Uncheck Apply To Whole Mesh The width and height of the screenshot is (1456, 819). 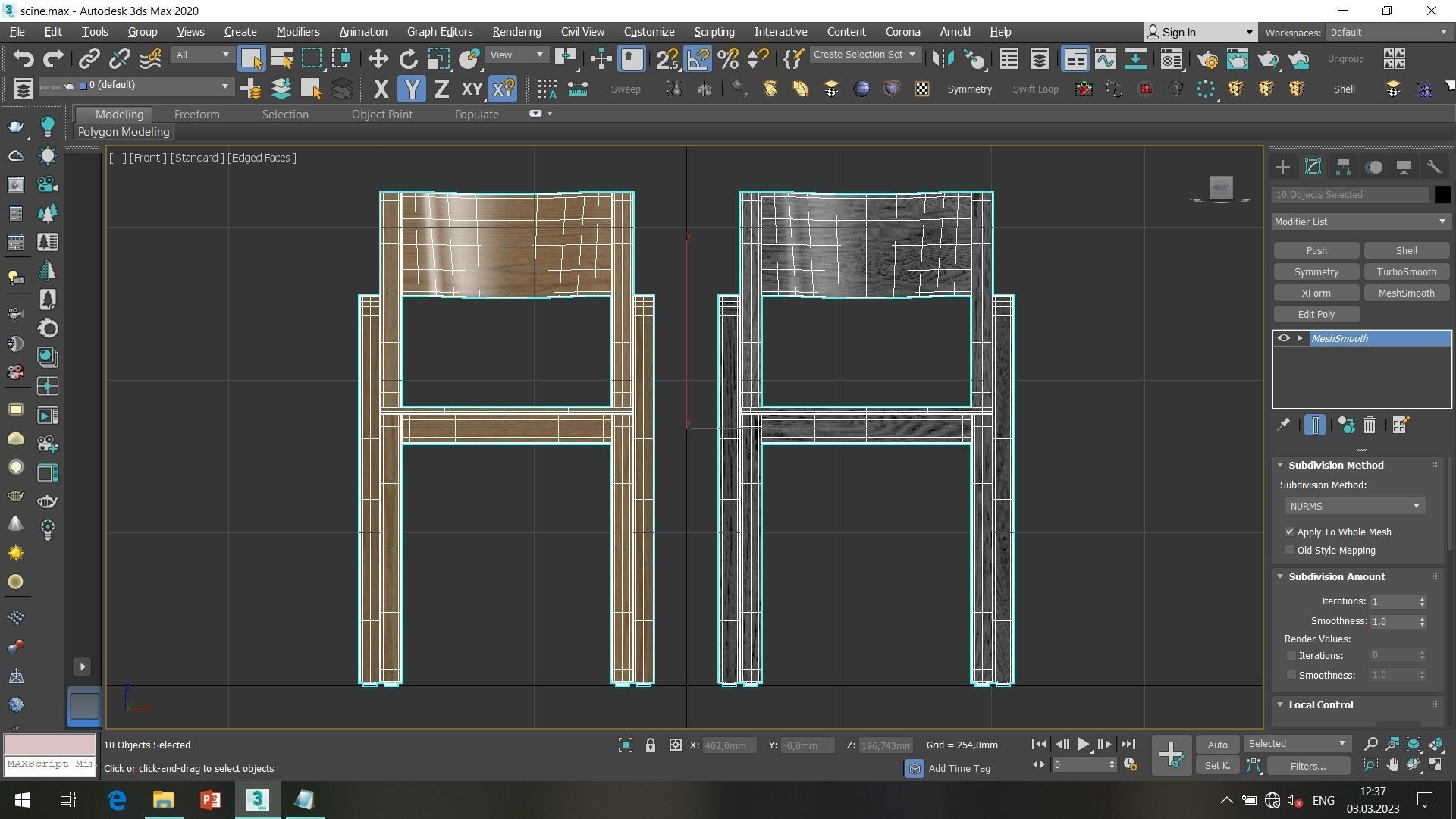1289,532
